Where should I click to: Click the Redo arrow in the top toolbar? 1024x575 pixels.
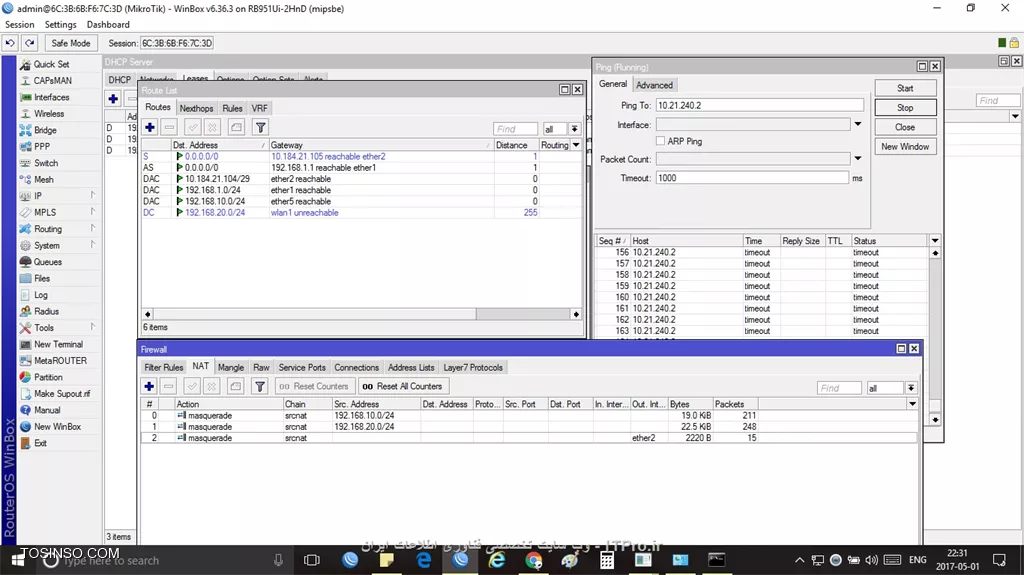(x=30, y=43)
